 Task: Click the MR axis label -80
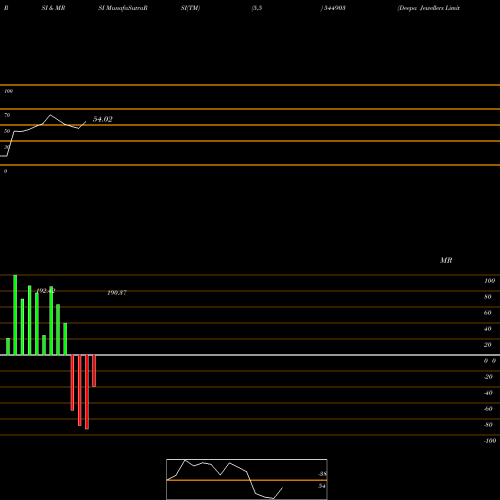(488, 425)
